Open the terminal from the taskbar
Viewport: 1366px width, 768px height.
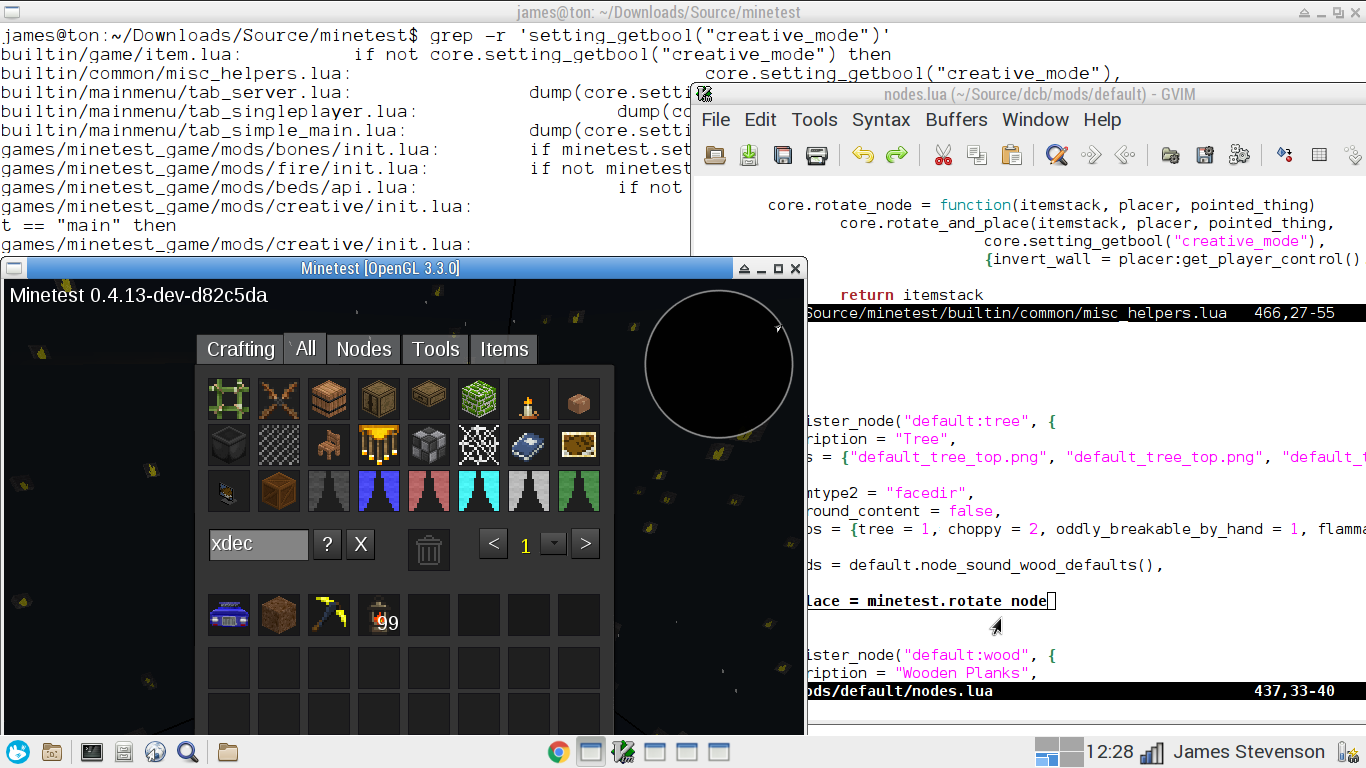click(92, 751)
